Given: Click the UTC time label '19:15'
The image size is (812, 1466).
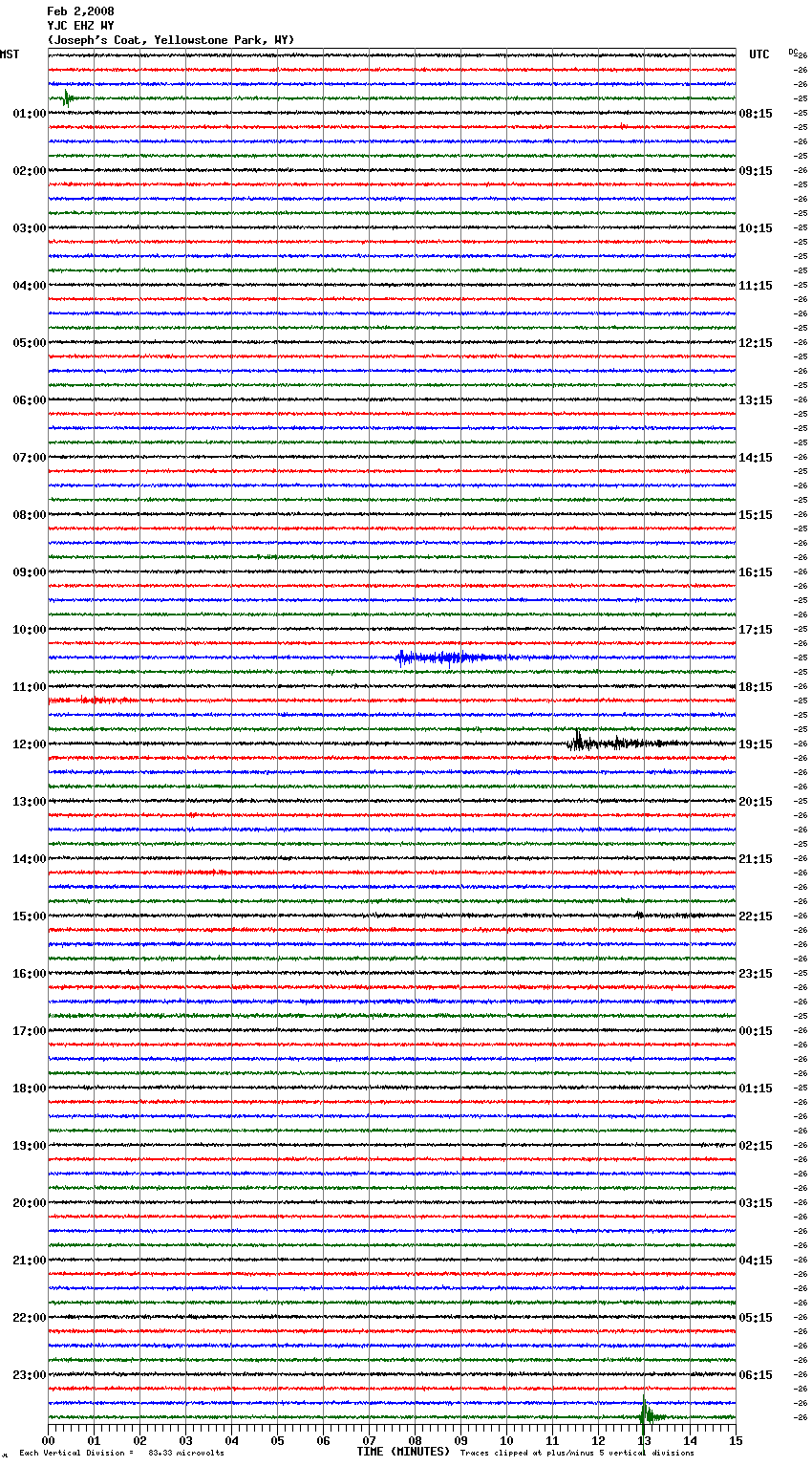Looking at the screenshot, I should [x=756, y=744].
